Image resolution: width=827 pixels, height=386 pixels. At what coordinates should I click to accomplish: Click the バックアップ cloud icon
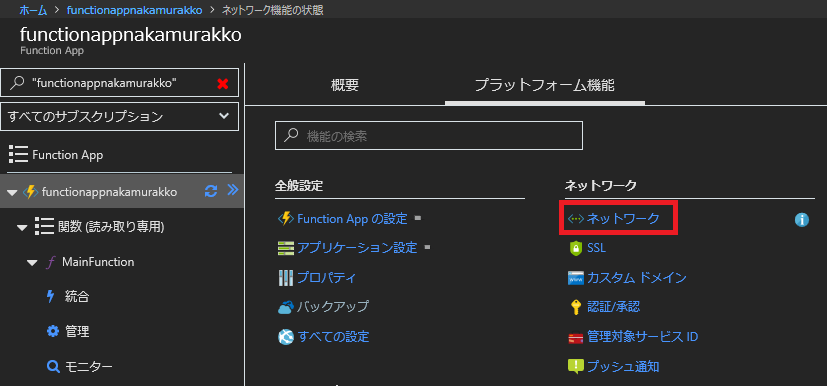click(285, 307)
